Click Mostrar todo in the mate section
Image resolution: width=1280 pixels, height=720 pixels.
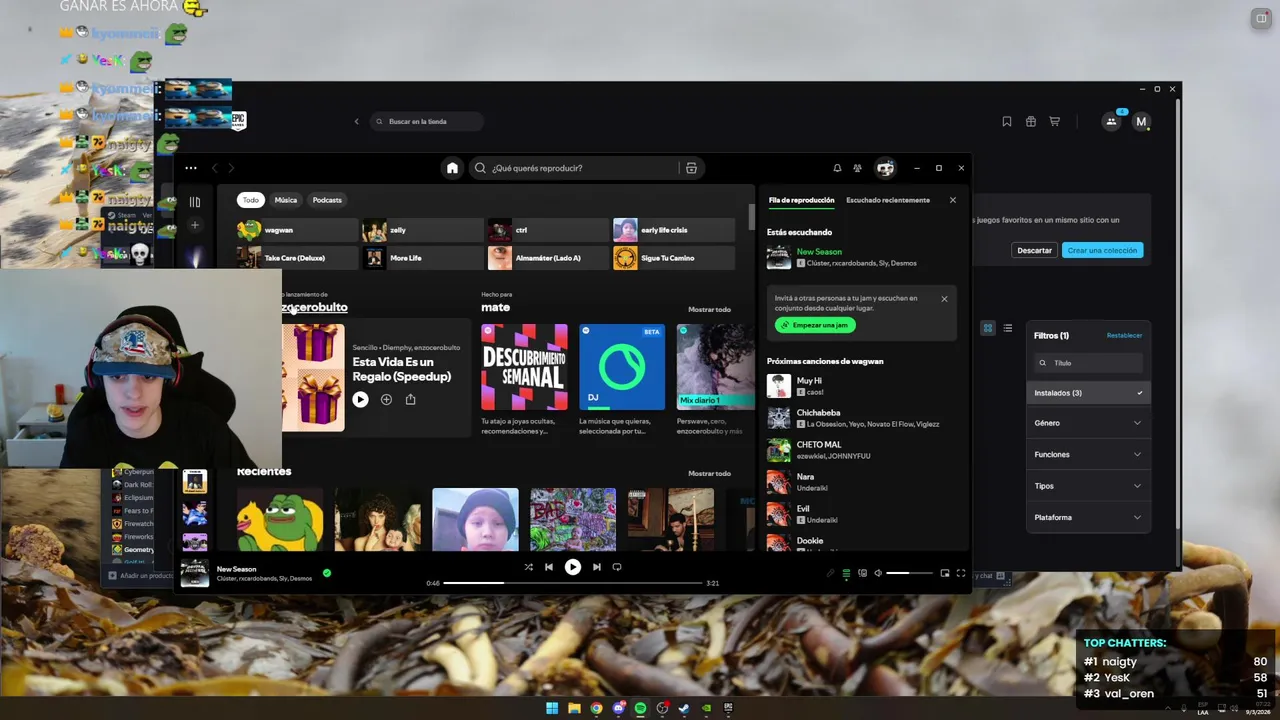(x=709, y=309)
